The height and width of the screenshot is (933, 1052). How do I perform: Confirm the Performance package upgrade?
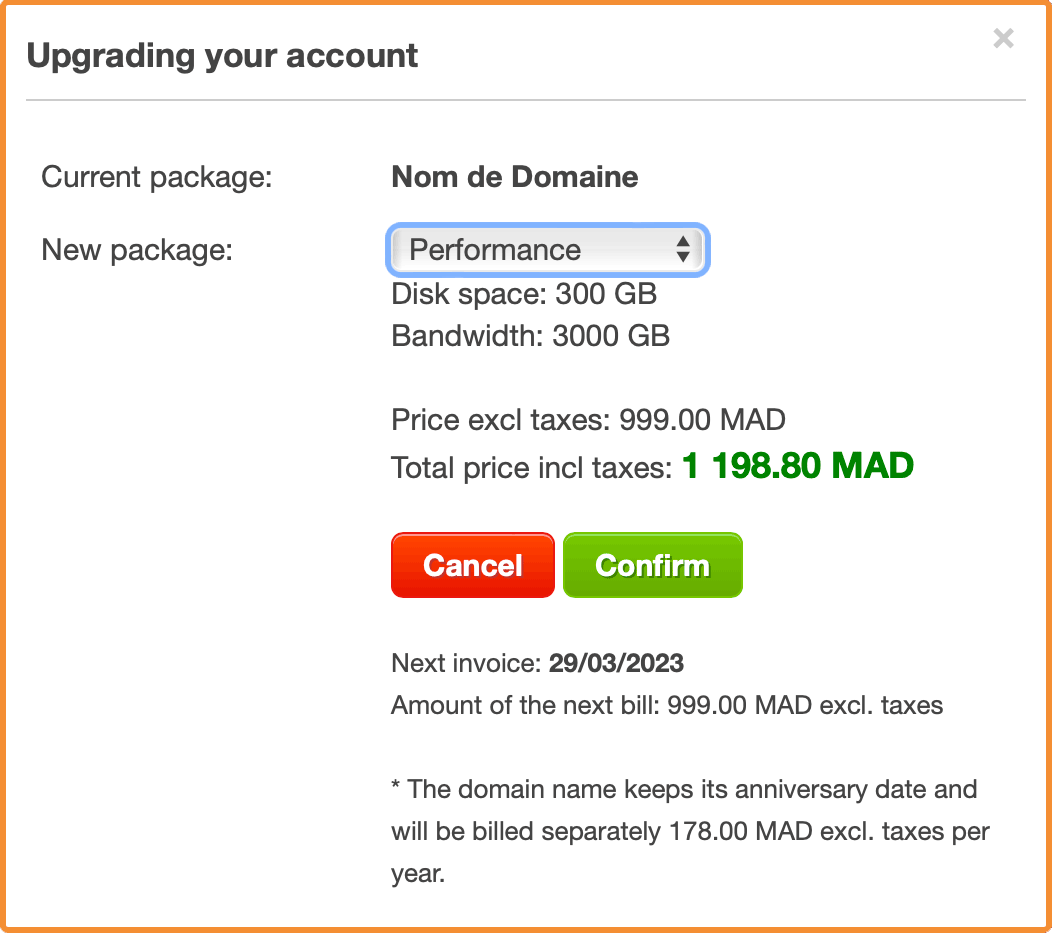point(653,565)
